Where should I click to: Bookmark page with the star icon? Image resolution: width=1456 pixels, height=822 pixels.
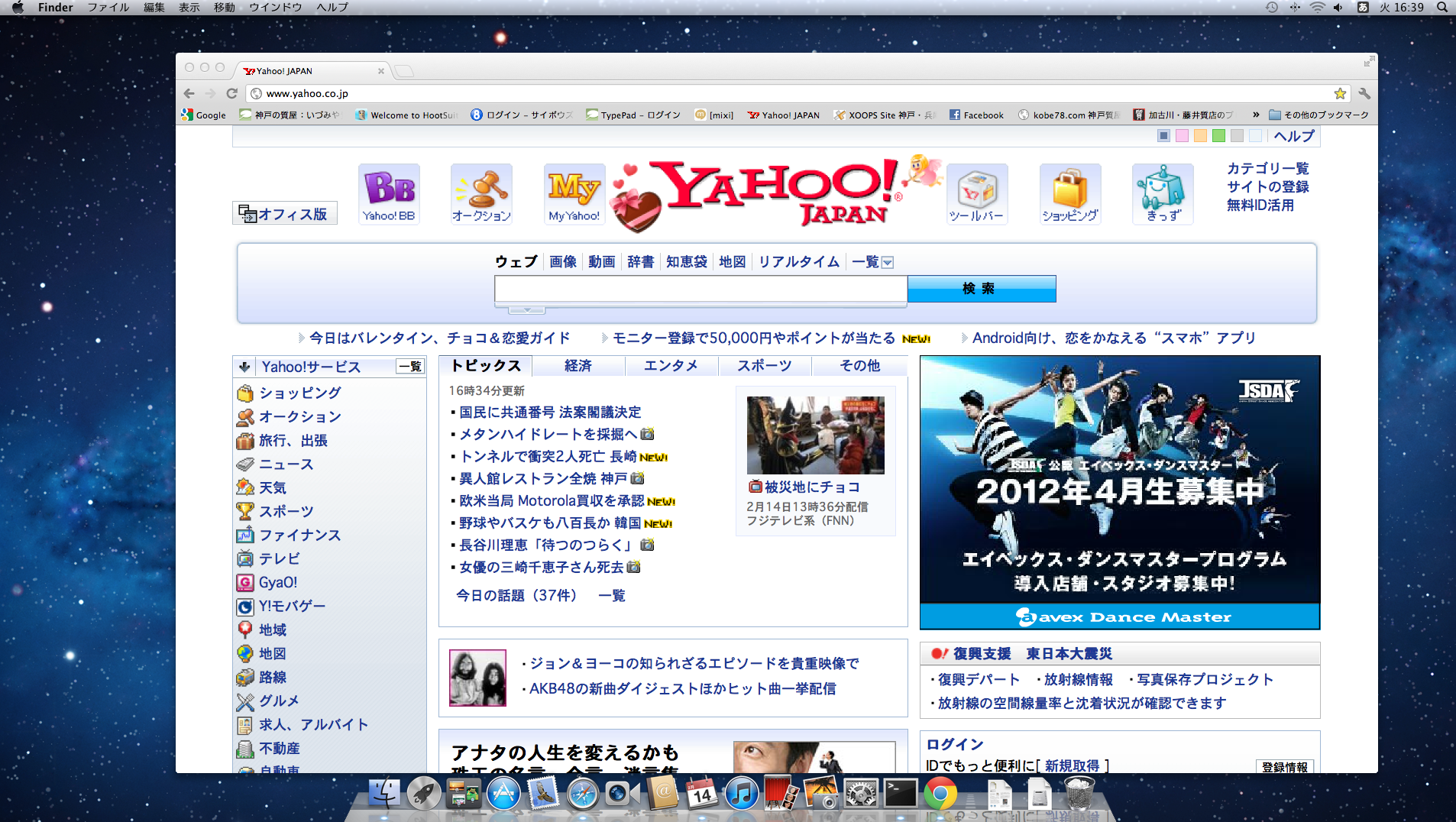(1340, 93)
